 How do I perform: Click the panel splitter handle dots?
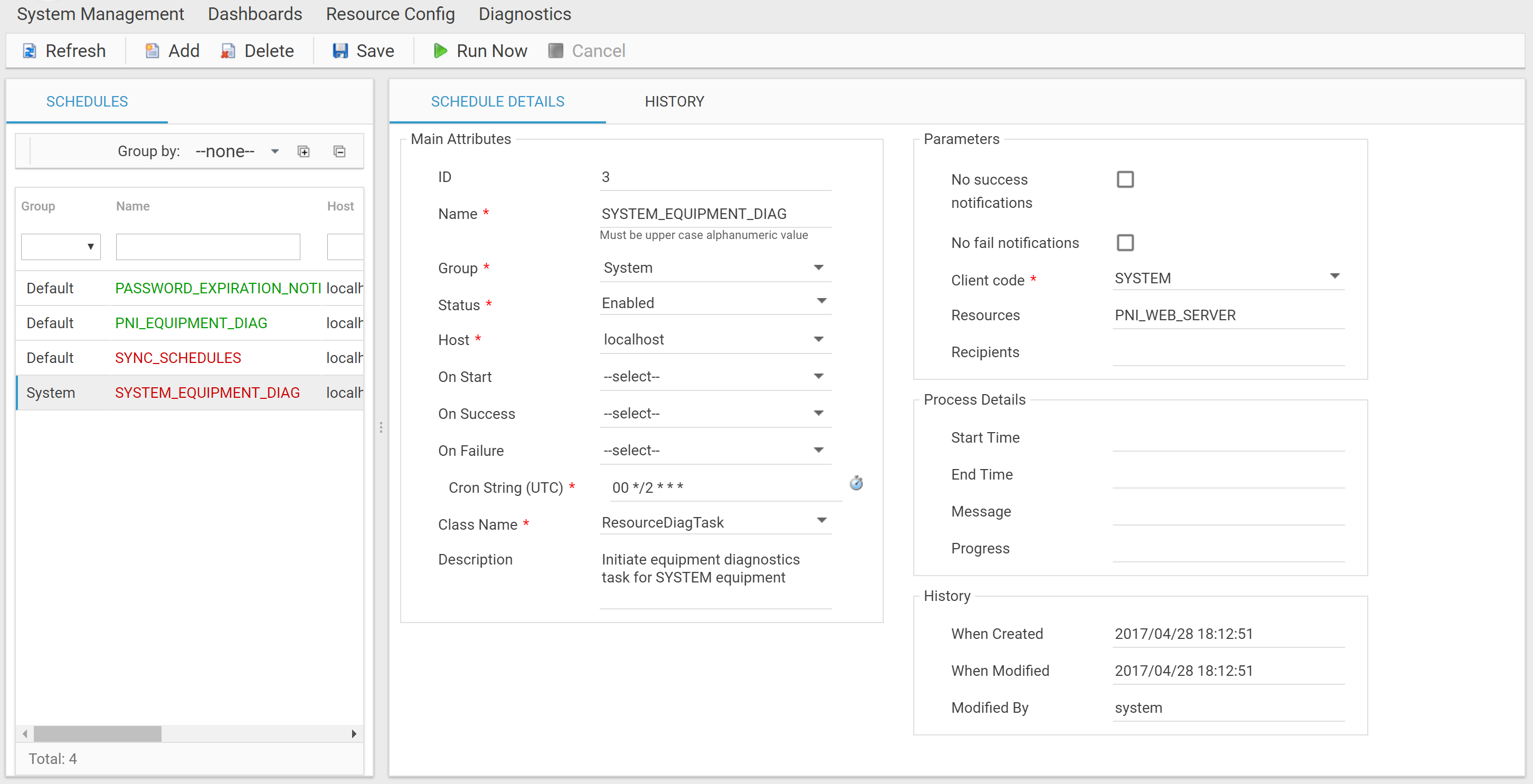coord(381,428)
